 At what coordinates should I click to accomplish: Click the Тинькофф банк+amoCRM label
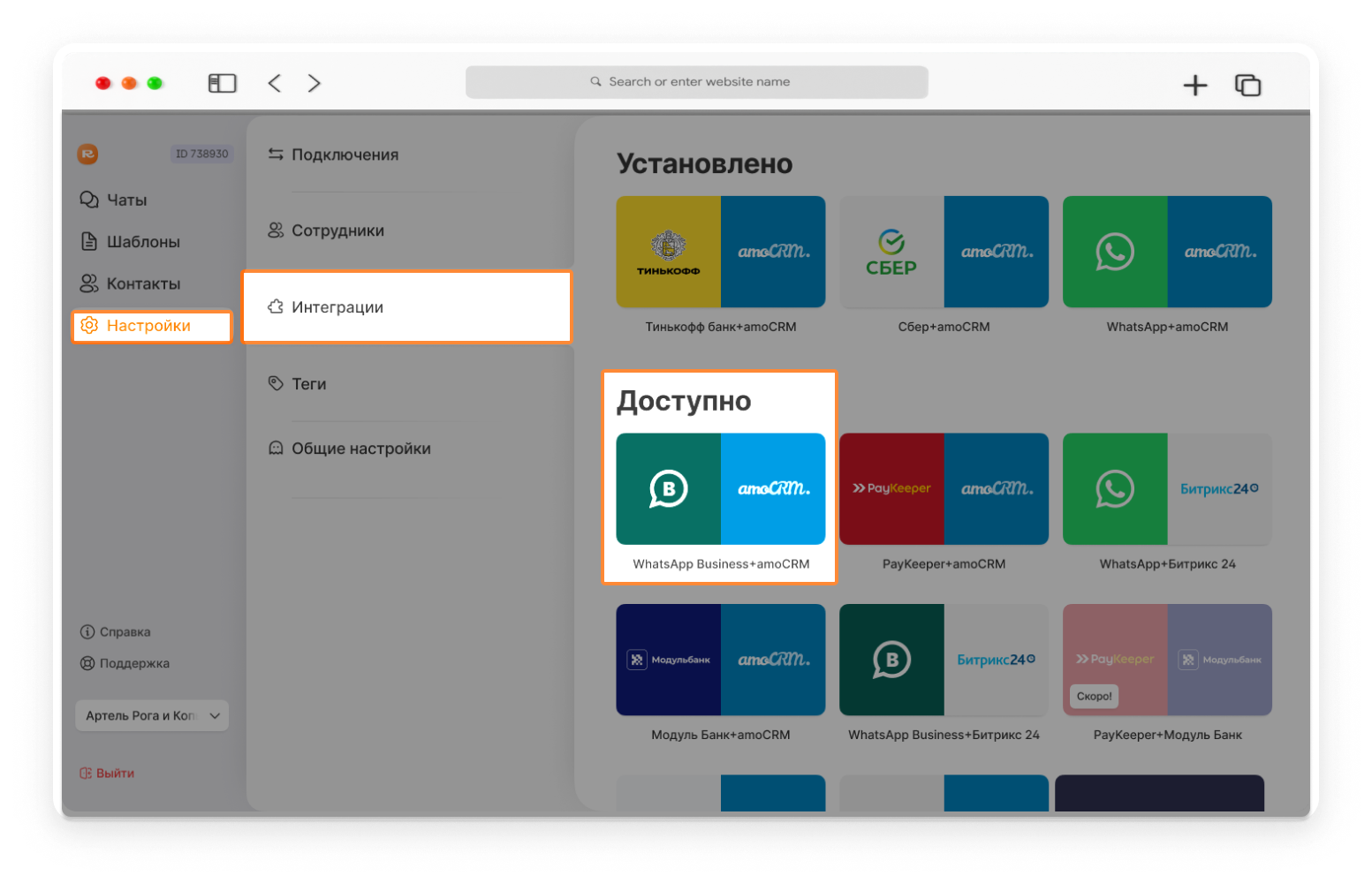(x=721, y=327)
